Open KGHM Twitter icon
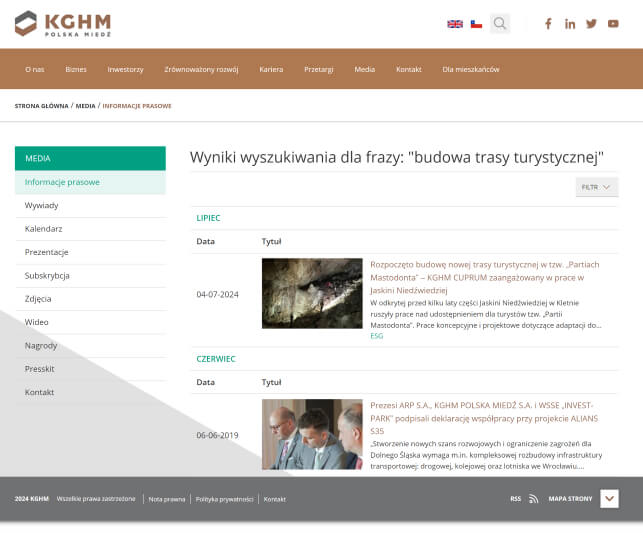The height and width of the screenshot is (533, 643). 591,24
